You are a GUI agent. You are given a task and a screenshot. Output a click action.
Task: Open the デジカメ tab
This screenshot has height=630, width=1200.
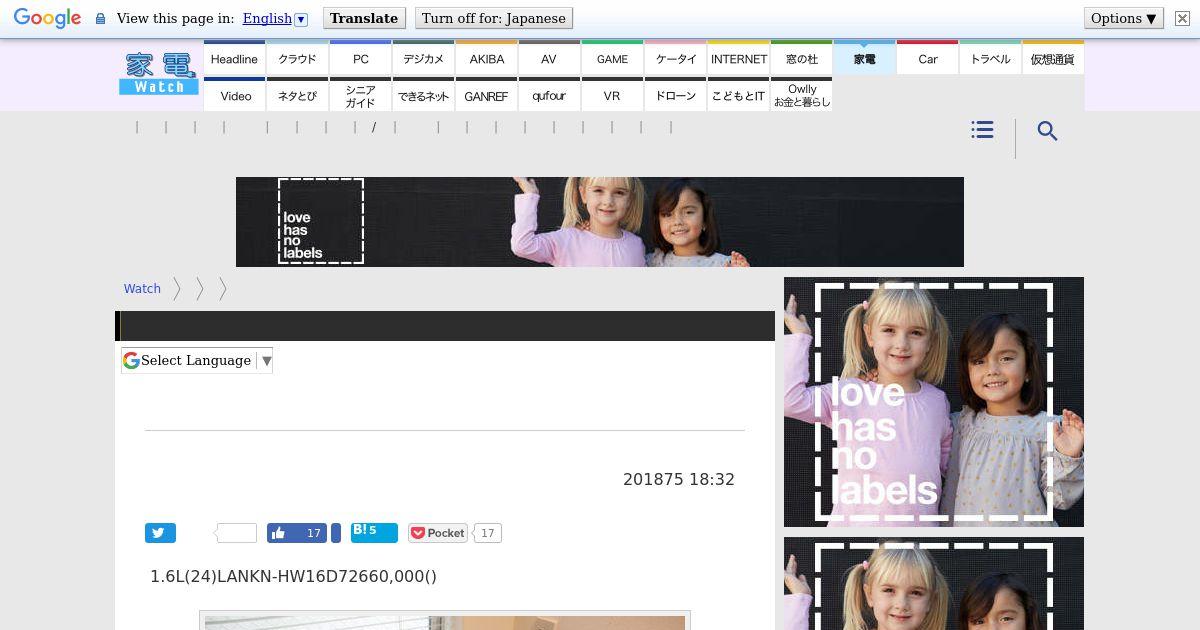coord(423,58)
